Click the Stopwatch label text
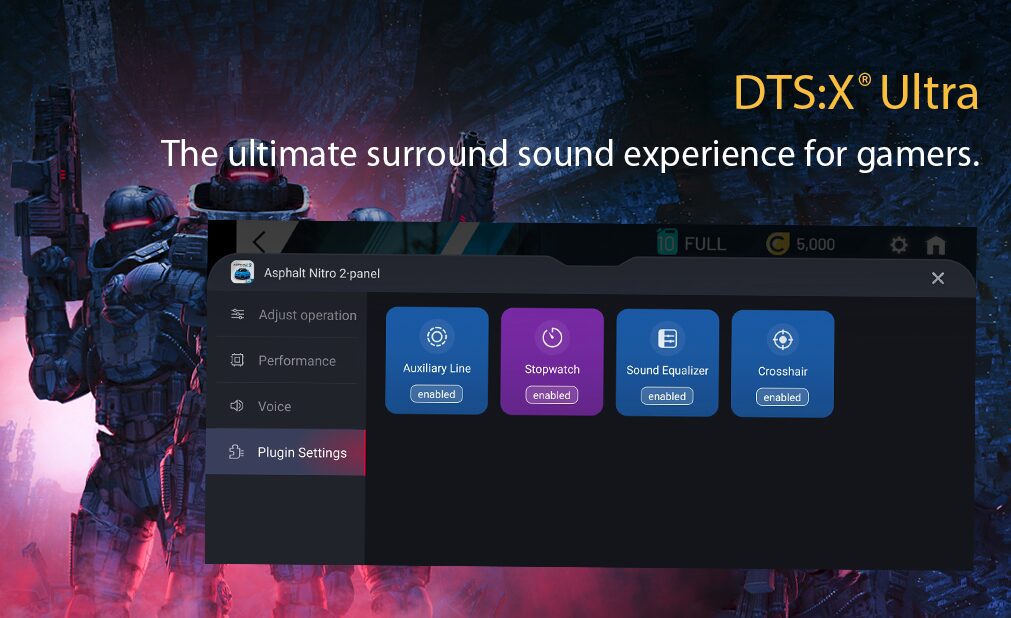 point(552,370)
